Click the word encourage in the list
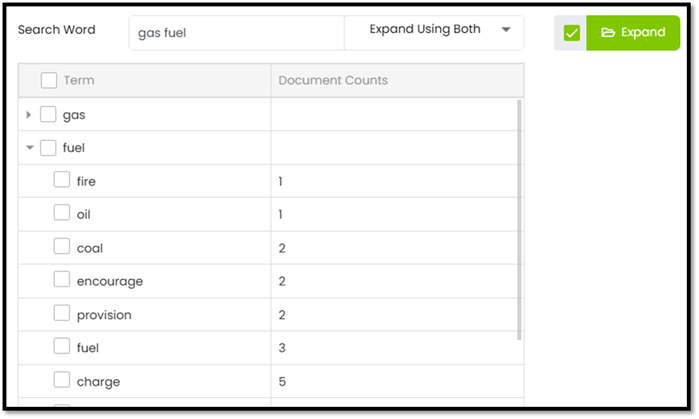 pyautogui.click(x=110, y=282)
